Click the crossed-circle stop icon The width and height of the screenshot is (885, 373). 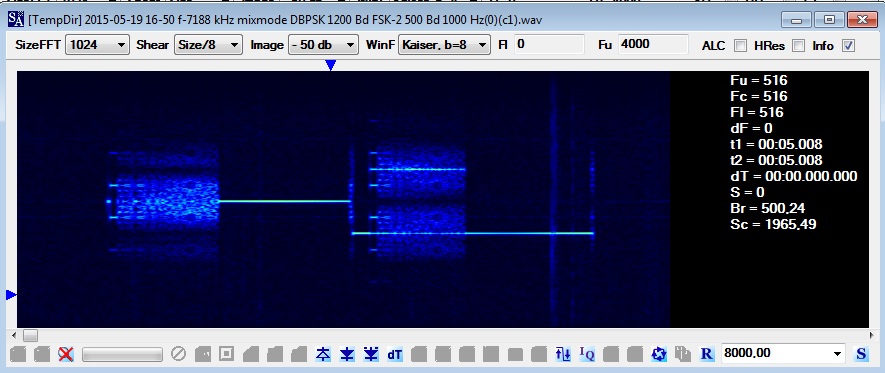pyautogui.click(x=178, y=354)
